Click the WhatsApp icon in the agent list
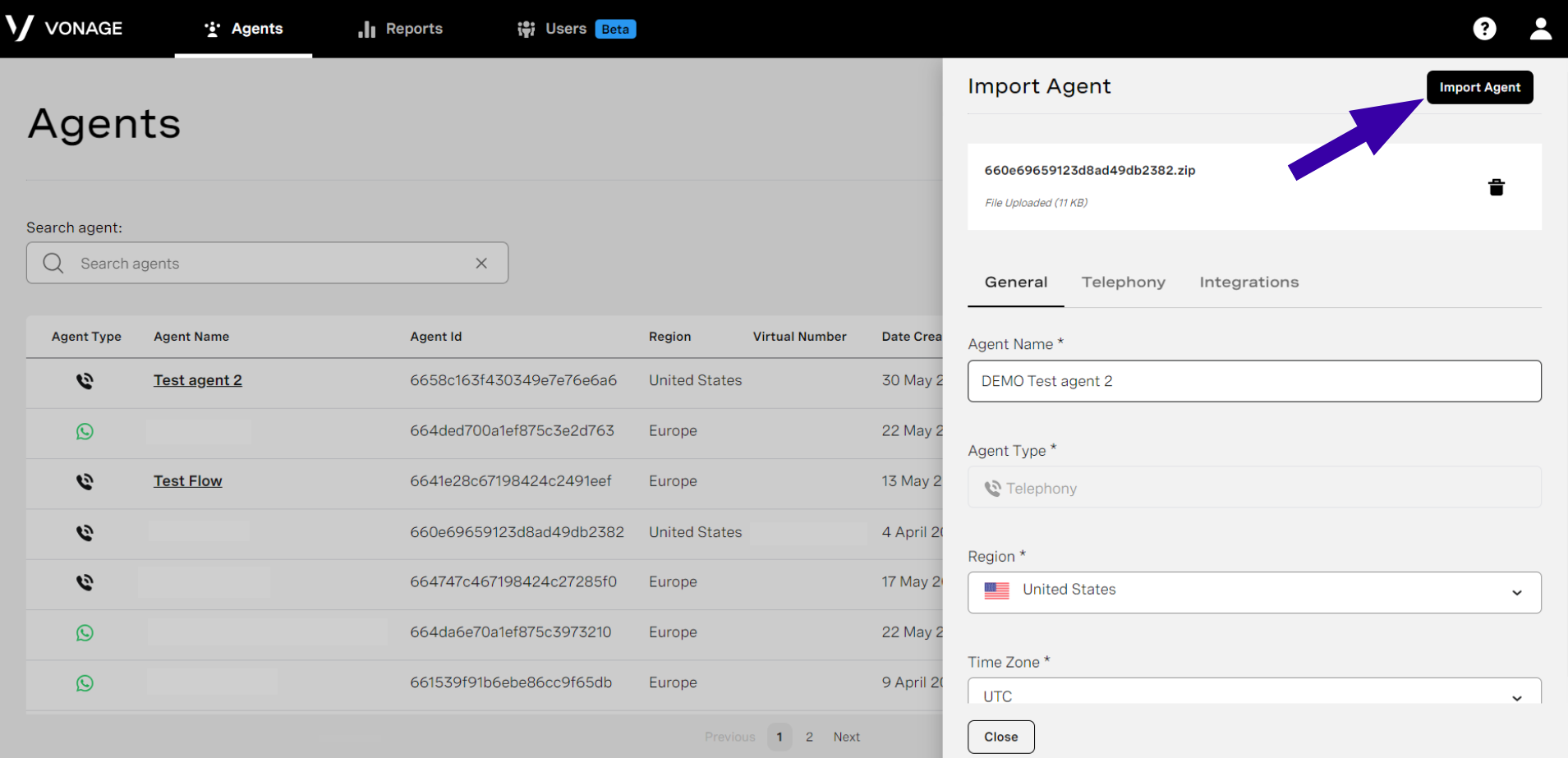The width and height of the screenshot is (1568, 758). pos(85,431)
